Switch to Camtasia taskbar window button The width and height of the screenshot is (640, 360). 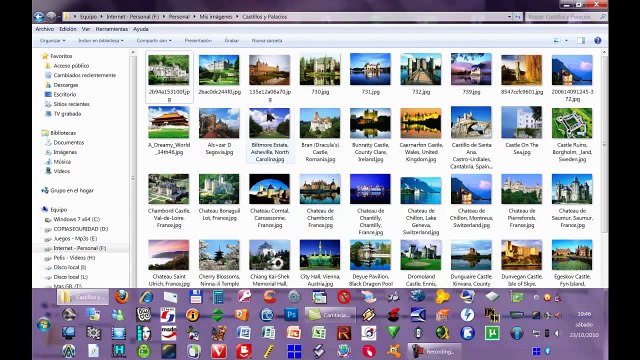coord(330,315)
